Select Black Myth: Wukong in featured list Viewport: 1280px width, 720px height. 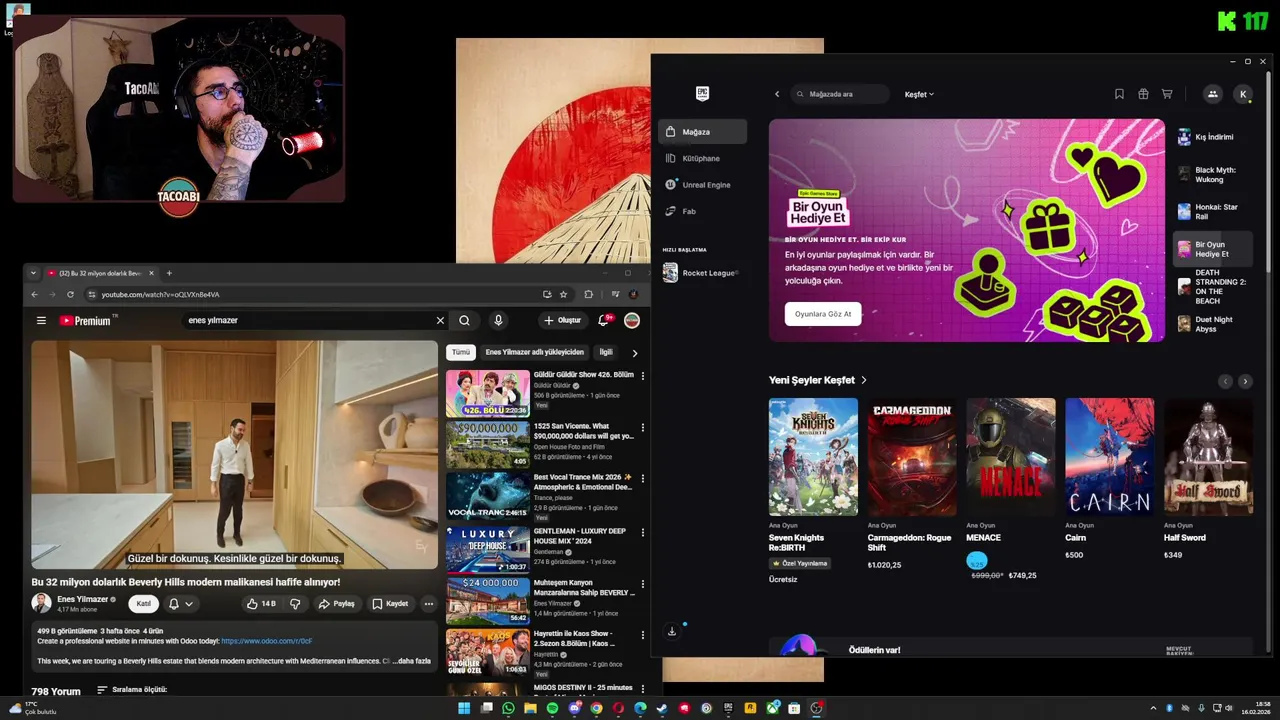click(x=1212, y=175)
